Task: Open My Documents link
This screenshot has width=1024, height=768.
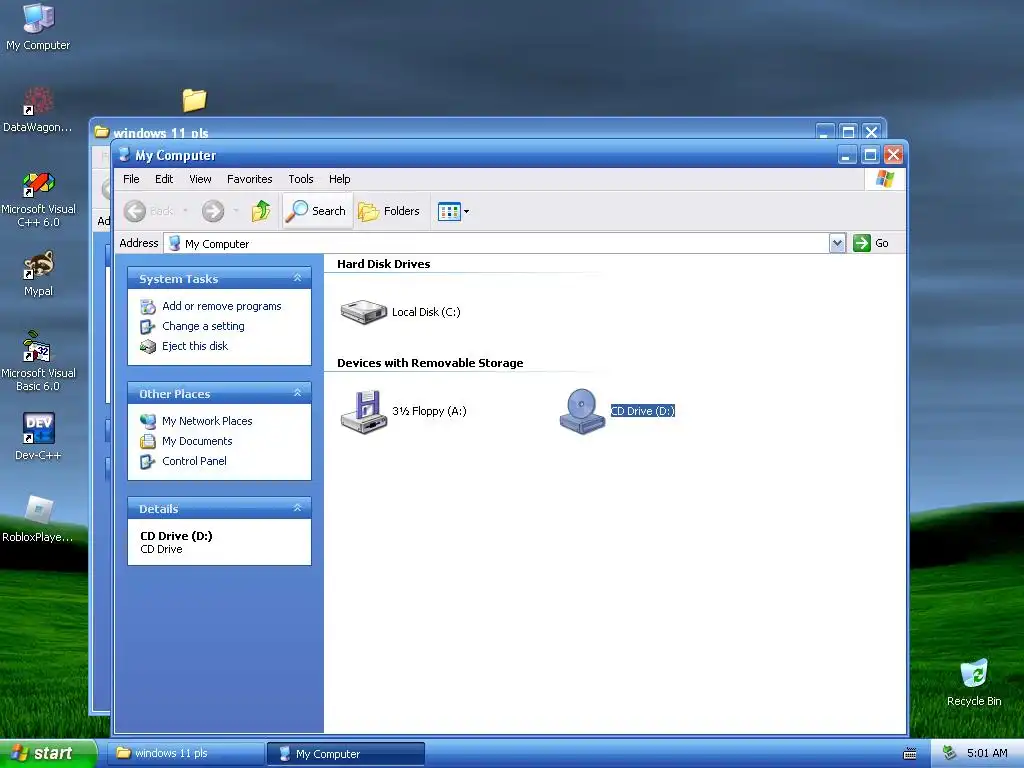Action: click(x=197, y=441)
